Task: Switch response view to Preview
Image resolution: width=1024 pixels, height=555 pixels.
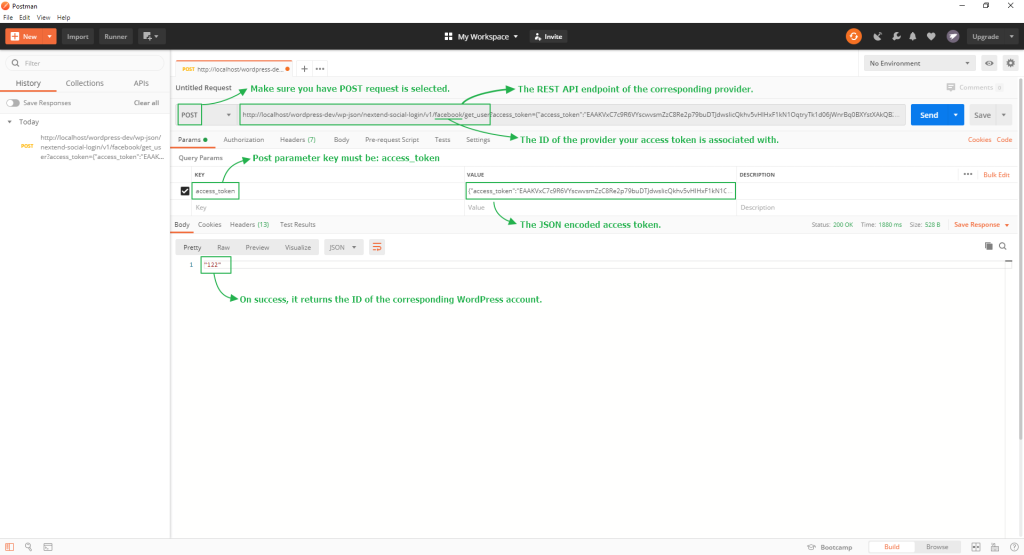Action: click(257, 247)
